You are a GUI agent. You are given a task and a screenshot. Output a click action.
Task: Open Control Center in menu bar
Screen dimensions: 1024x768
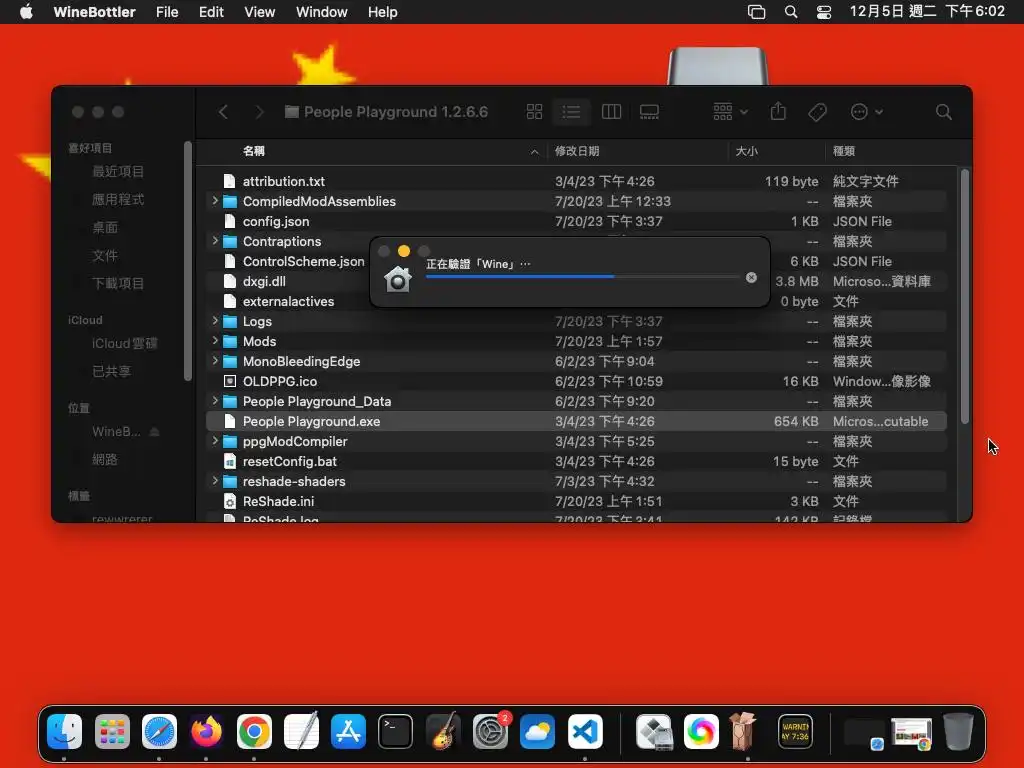coord(824,12)
